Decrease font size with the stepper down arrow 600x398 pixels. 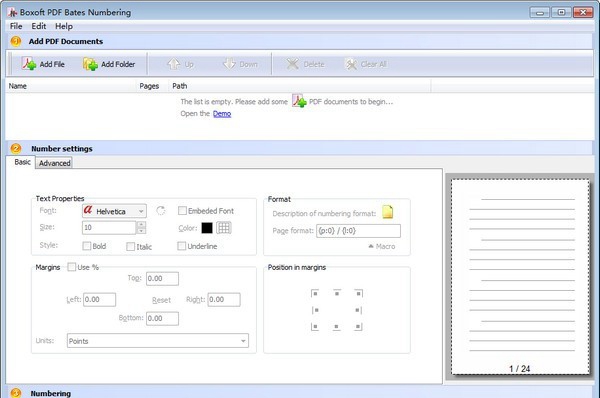tap(141, 230)
